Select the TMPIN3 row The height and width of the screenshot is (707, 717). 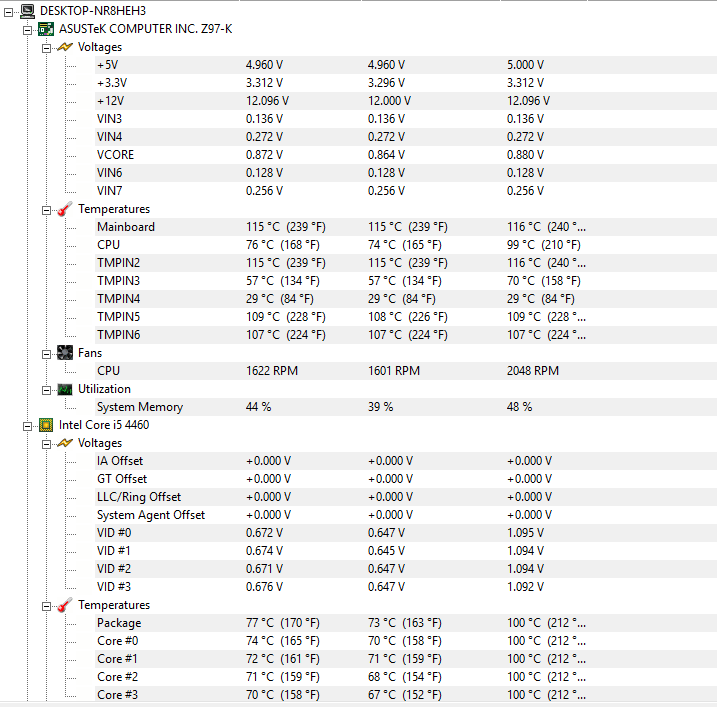tap(406, 281)
